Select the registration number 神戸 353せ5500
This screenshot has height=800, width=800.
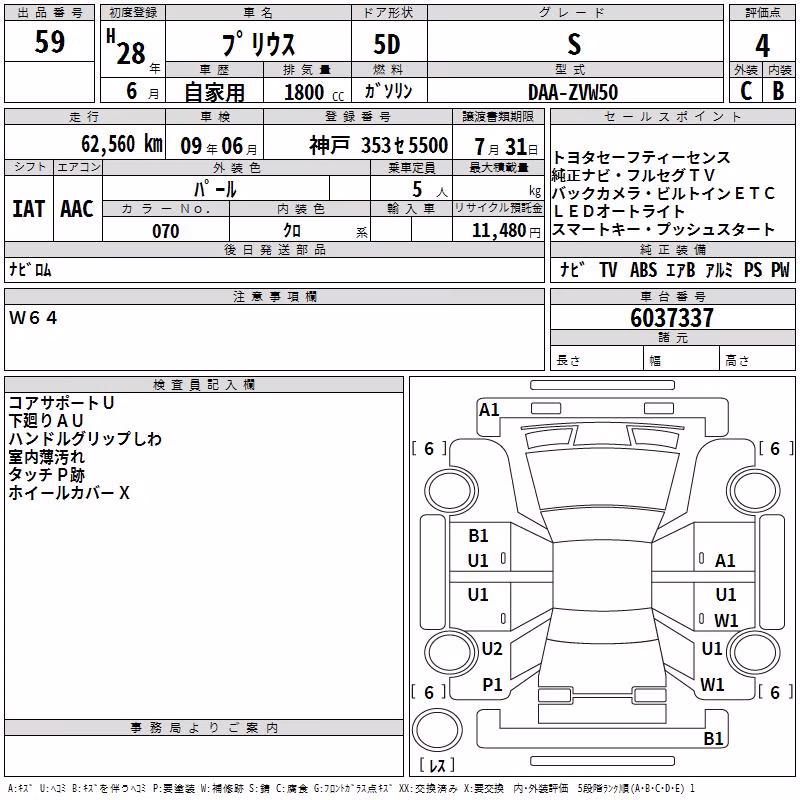pyautogui.click(x=379, y=145)
